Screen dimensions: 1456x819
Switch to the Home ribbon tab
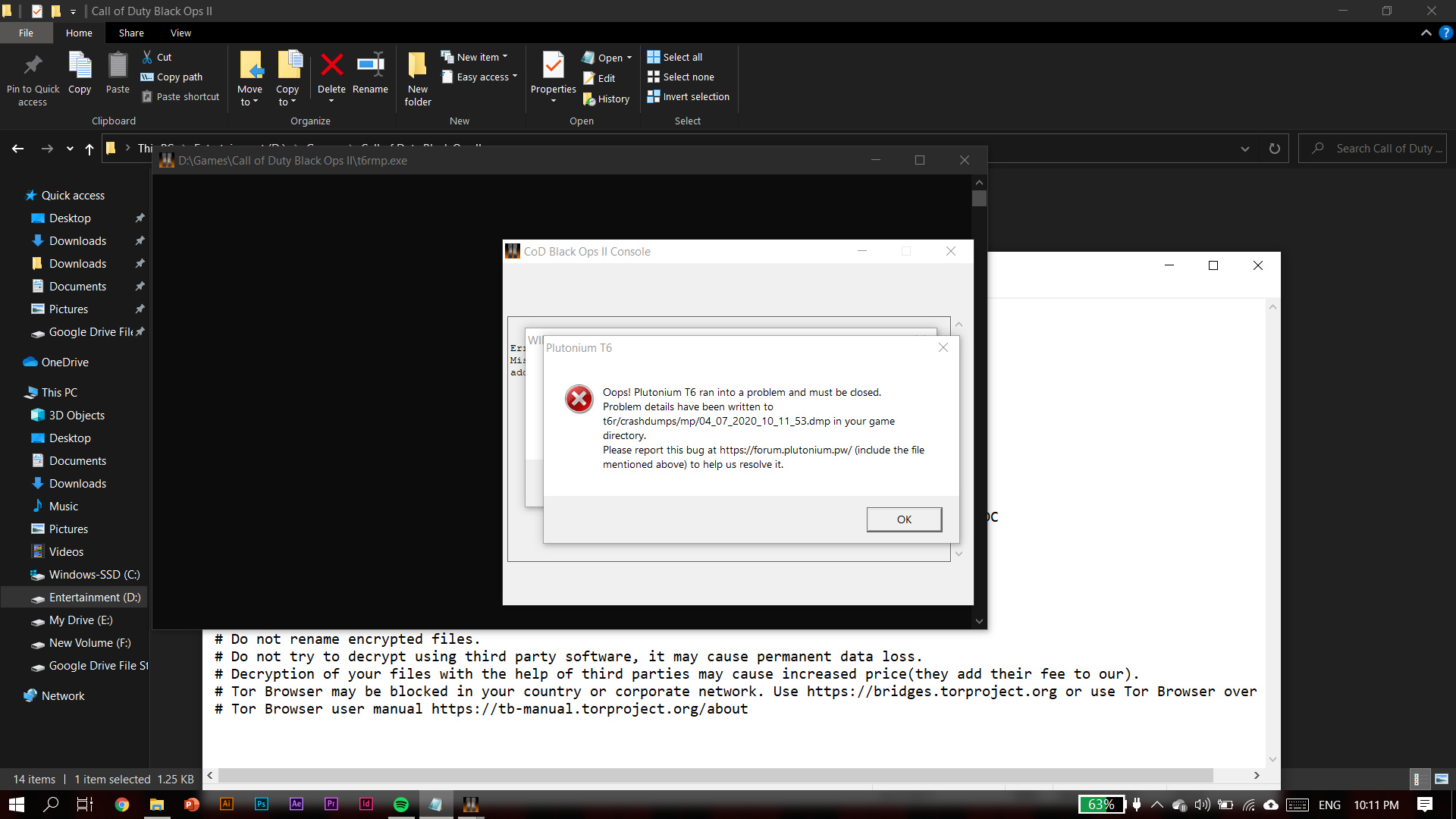pyautogui.click(x=79, y=33)
